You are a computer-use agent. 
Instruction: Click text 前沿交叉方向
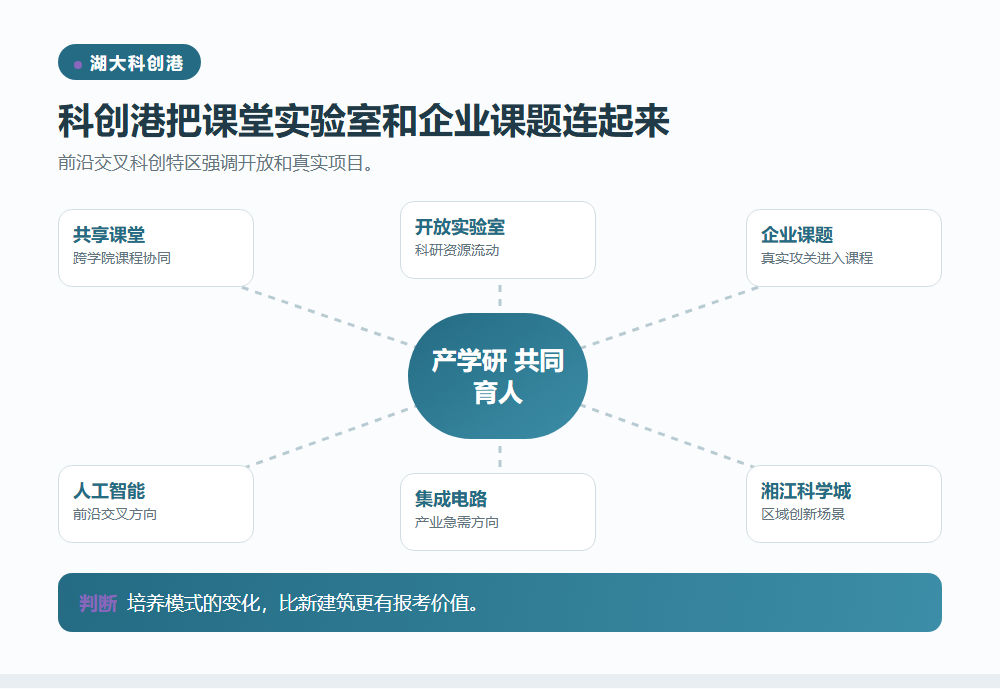[115, 514]
